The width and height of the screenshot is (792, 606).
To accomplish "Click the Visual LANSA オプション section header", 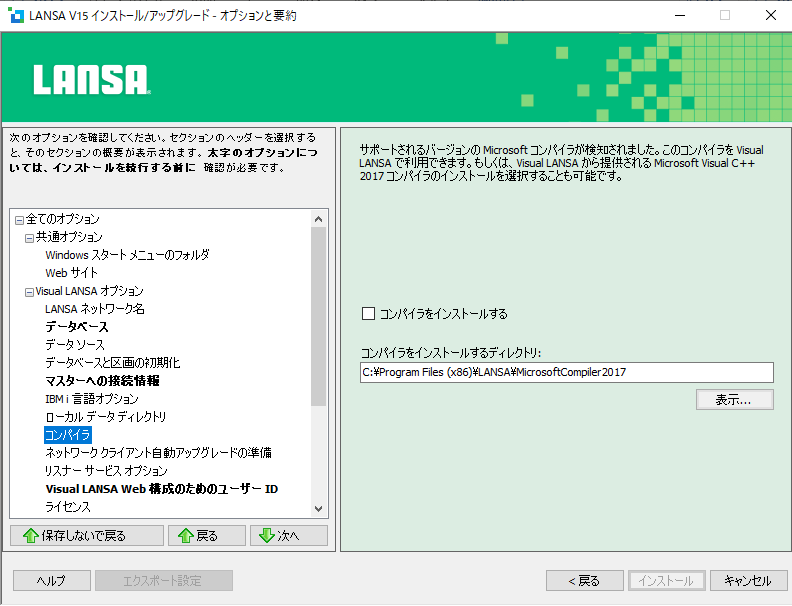I will point(89,291).
